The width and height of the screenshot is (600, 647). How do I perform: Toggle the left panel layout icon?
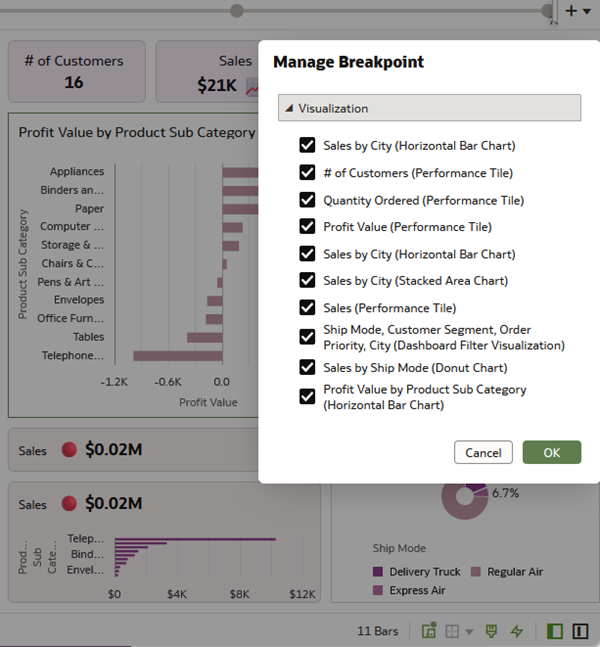pos(555,631)
